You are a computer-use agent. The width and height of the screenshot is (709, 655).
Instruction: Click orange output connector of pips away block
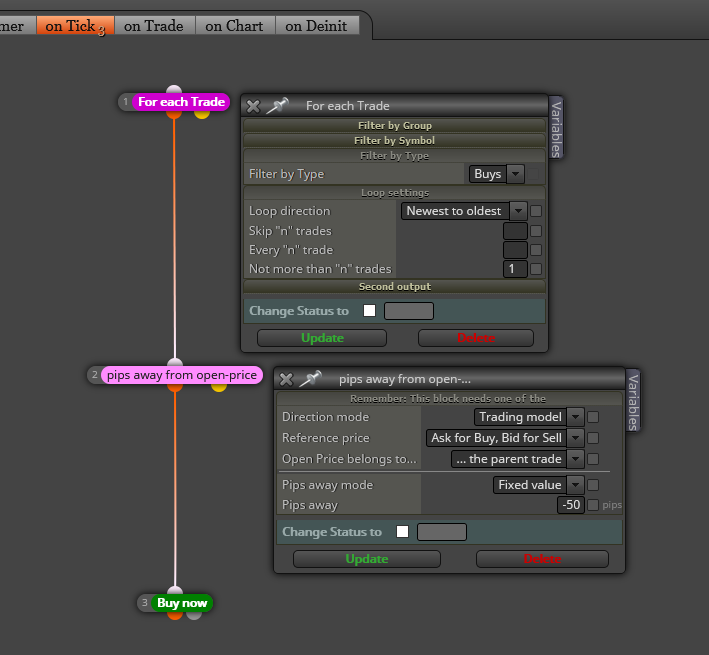[175, 387]
